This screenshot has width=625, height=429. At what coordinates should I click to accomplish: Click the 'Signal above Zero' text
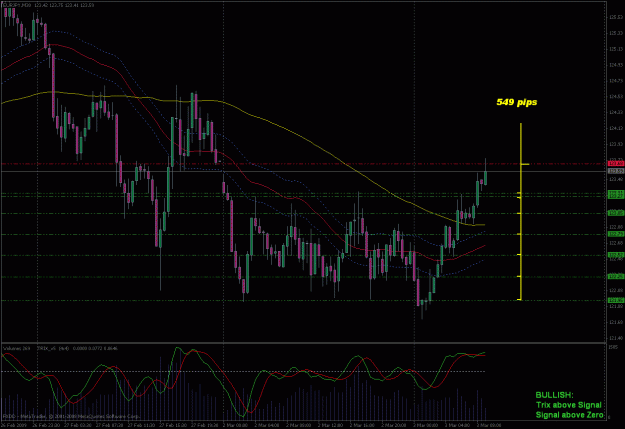[x=569, y=415]
